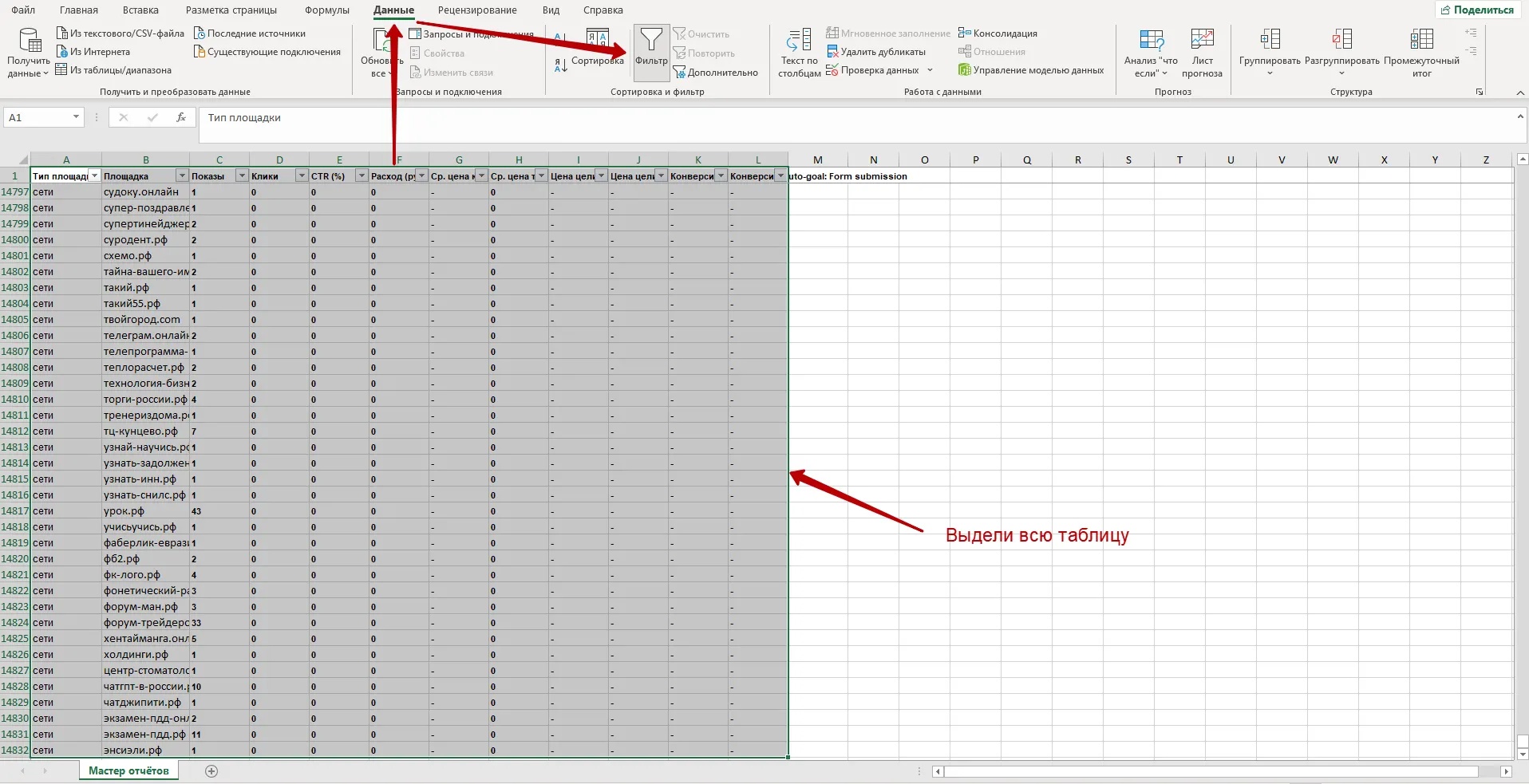Expand the Name Box dropdown arrow

[x=76, y=118]
